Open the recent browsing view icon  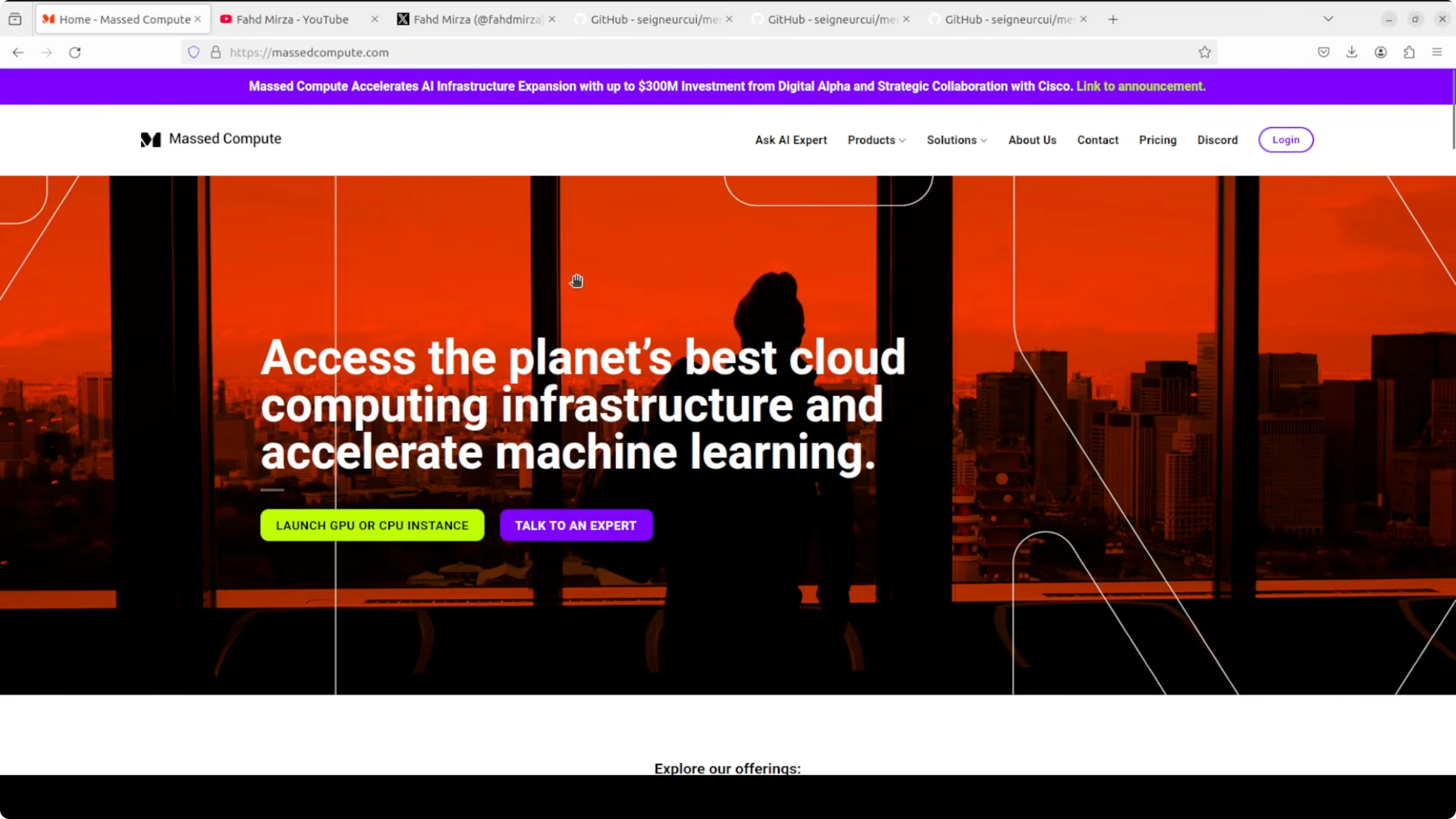15,19
